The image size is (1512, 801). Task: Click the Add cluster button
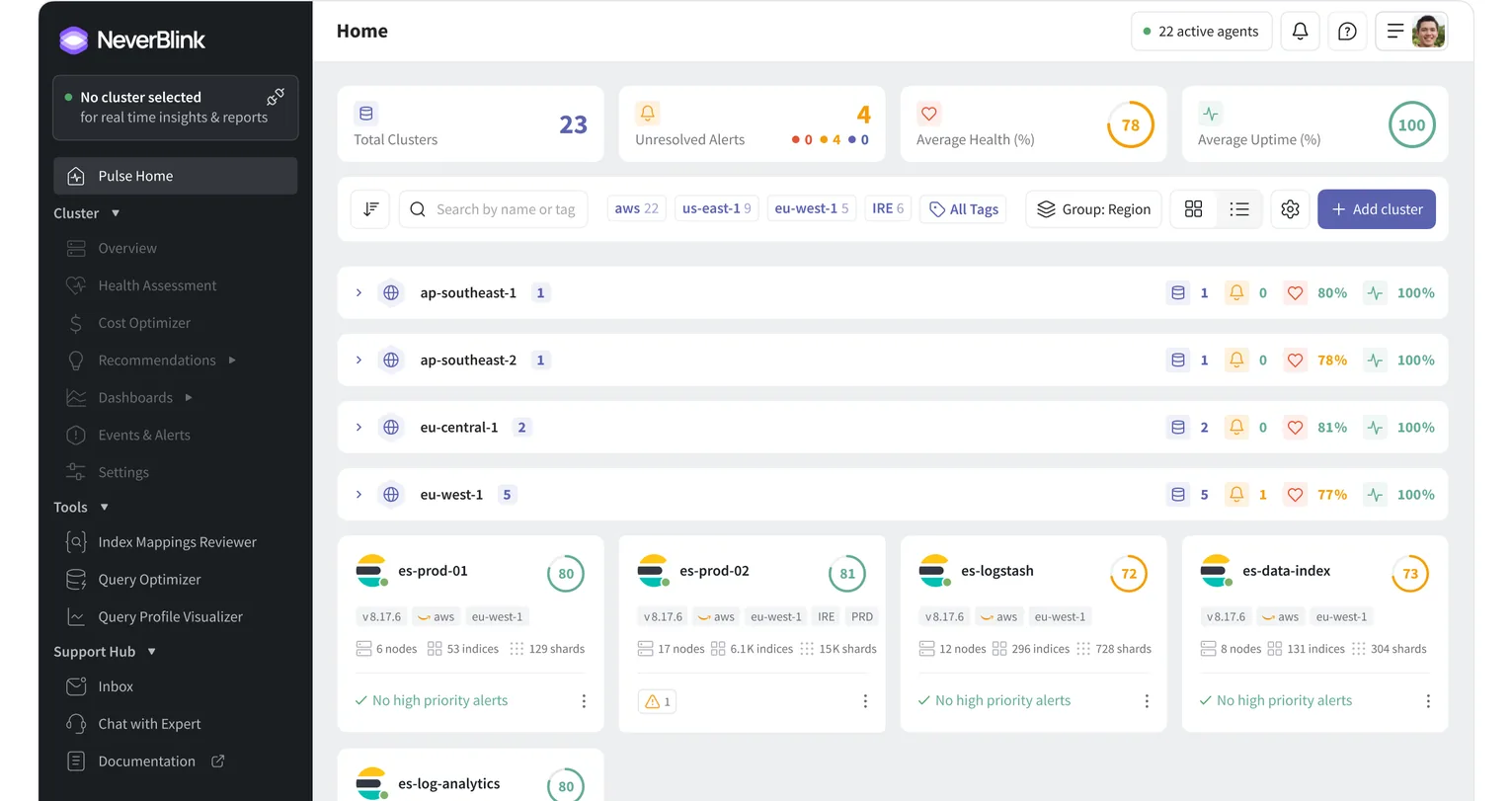click(1377, 209)
